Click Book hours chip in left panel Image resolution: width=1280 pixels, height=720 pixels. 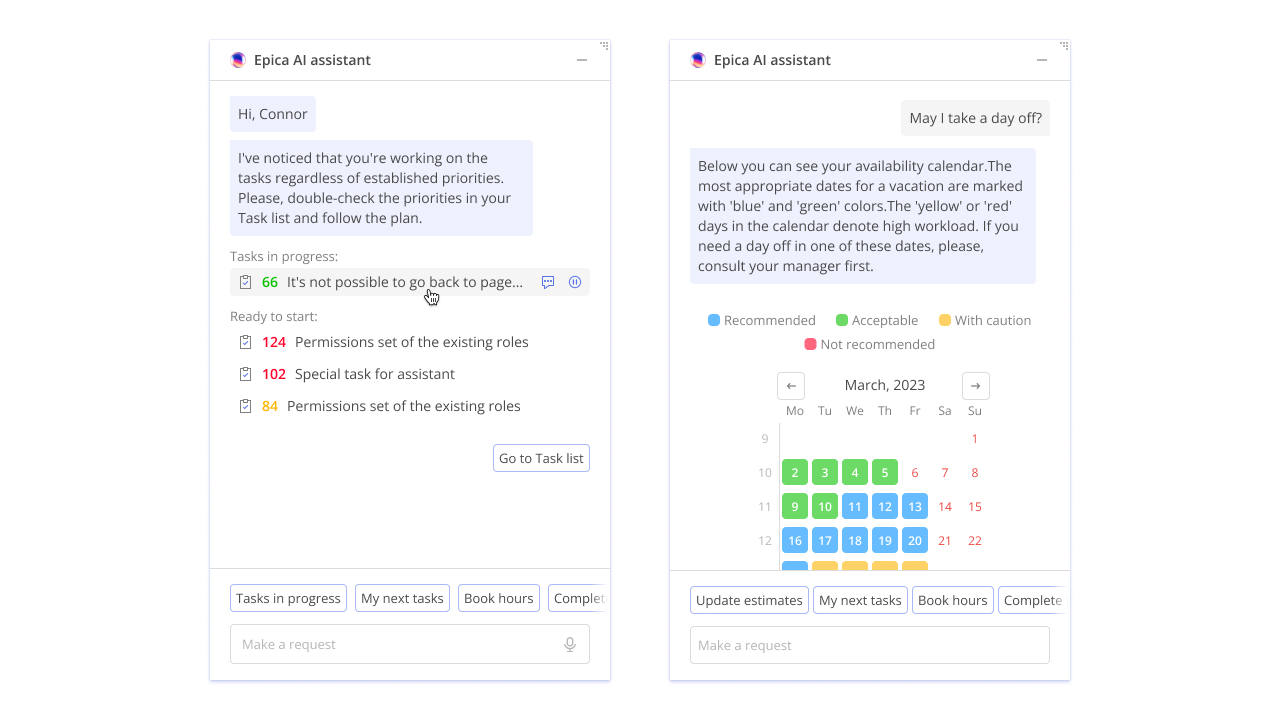pyautogui.click(x=499, y=598)
